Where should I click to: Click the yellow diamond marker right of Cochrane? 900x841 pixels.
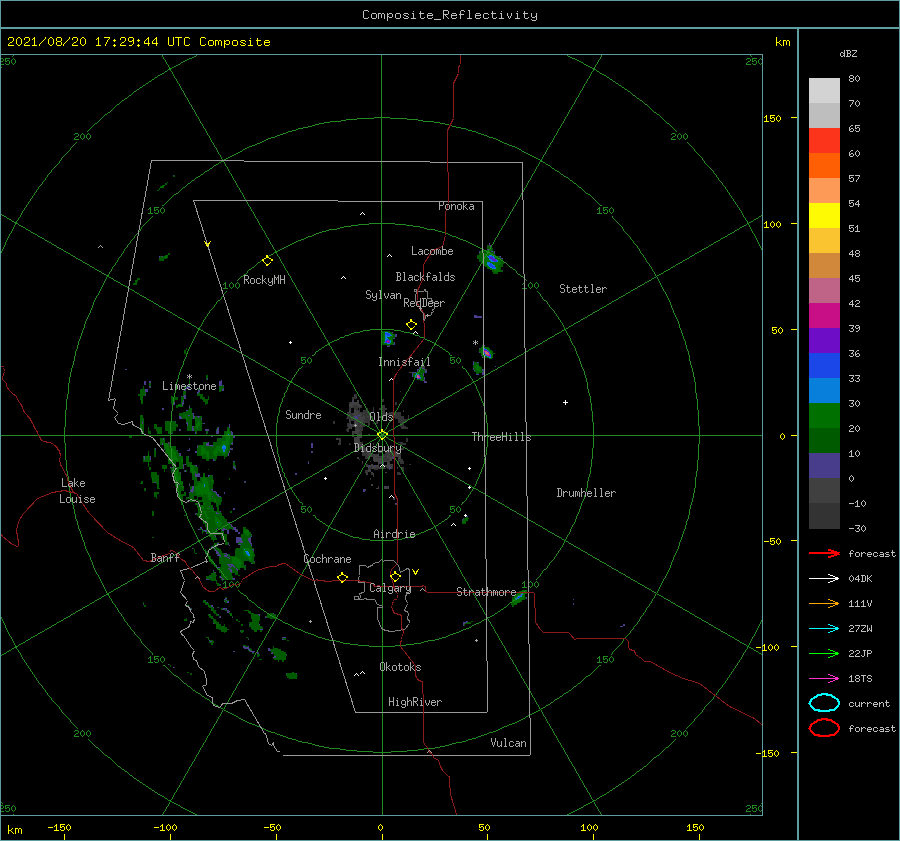point(342,578)
